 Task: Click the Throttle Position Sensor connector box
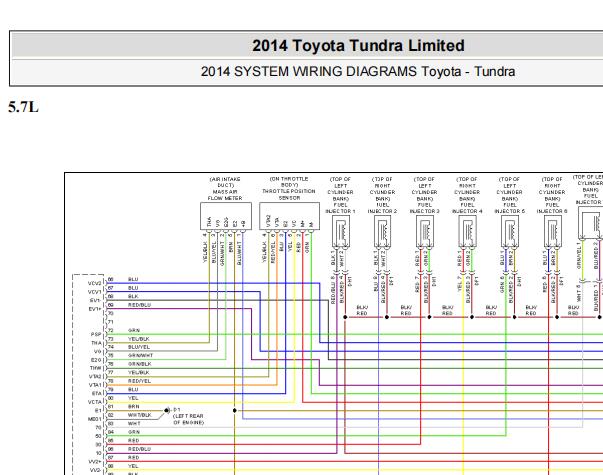click(x=289, y=216)
